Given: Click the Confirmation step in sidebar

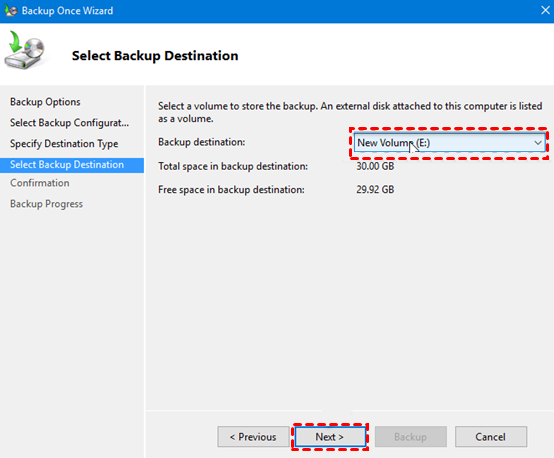Looking at the screenshot, I should click(40, 183).
